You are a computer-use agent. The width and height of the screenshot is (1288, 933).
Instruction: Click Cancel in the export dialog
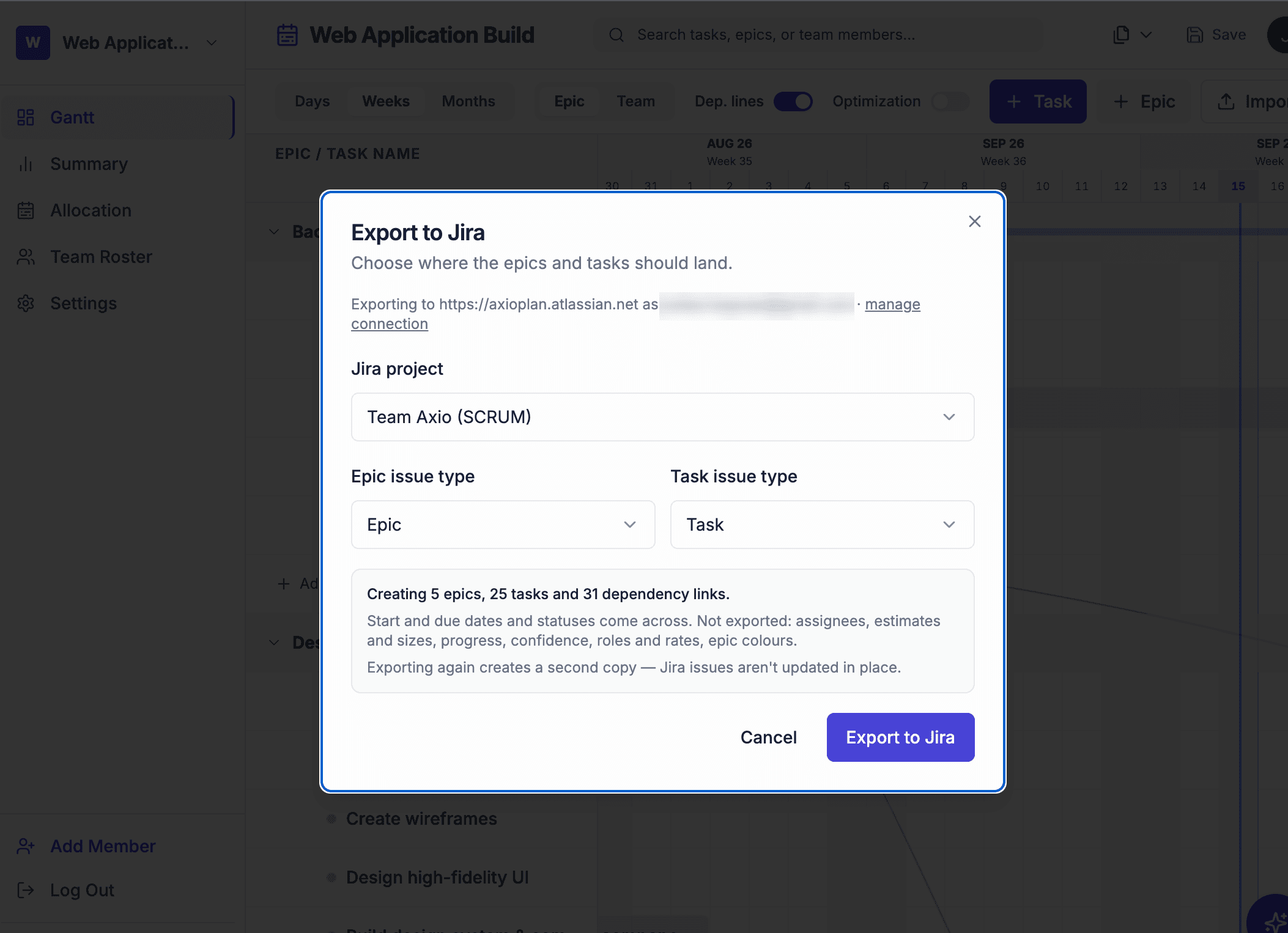pyautogui.click(x=768, y=737)
